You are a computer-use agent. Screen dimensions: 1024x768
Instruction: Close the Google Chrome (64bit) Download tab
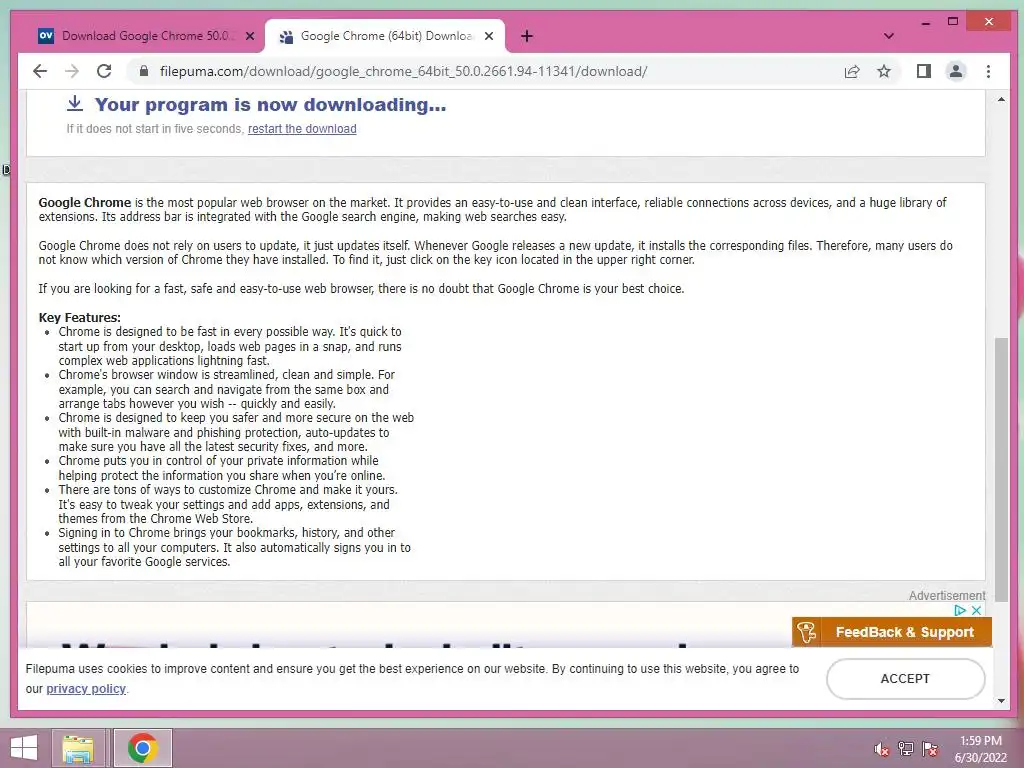point(488,37)
